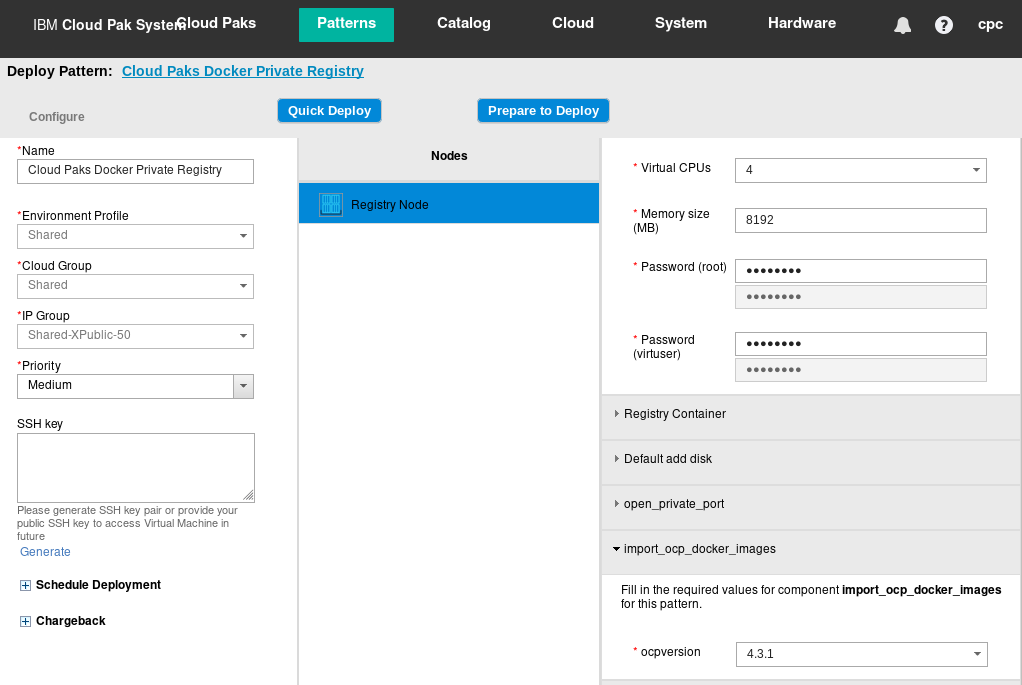Open the help question mark icon
The height and width of the screenshot is (685, 1022).
(x=943, y=25)
